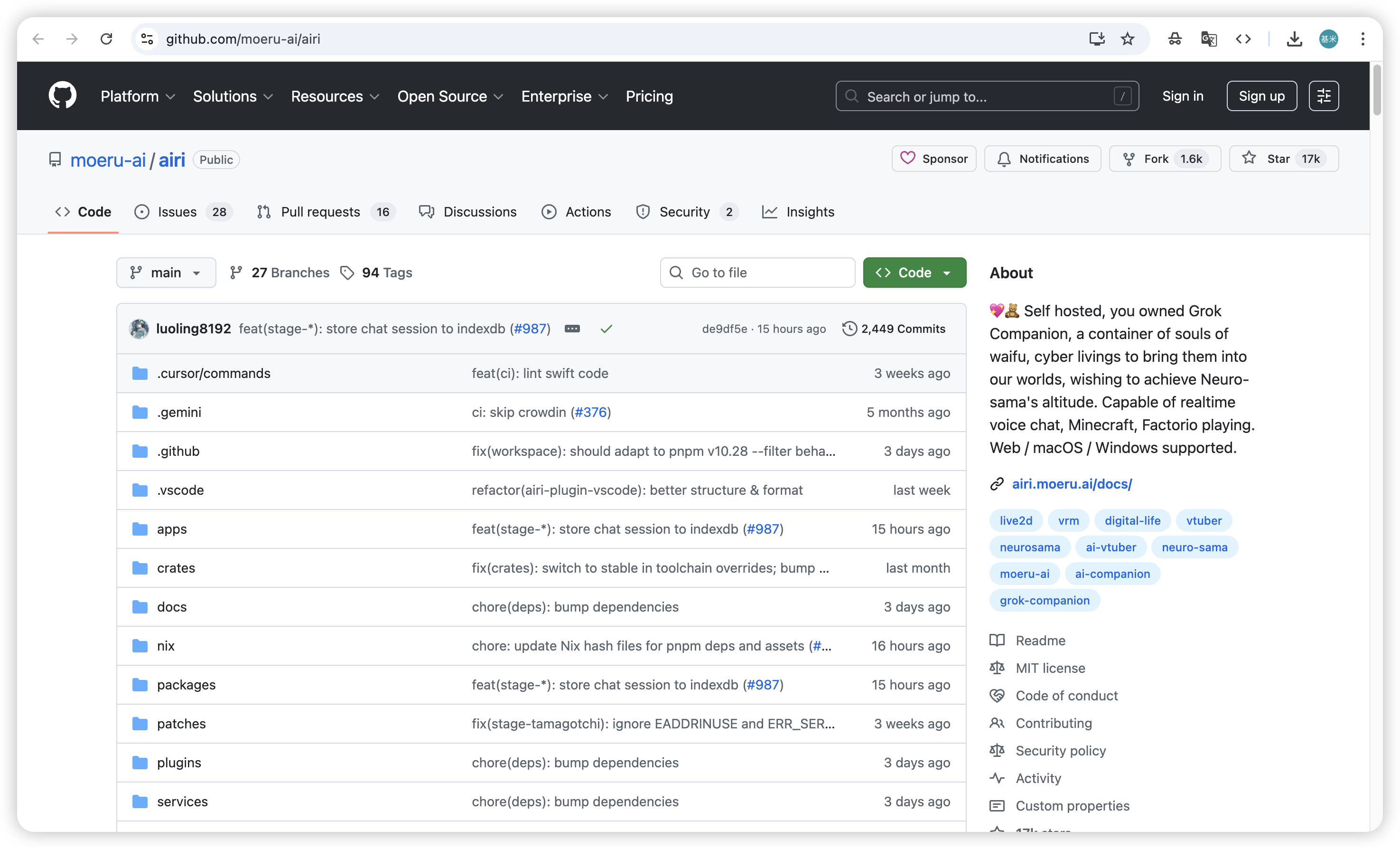Expand commit message ellipsis button
This screenshot has height=849, width=1400.
572,329
